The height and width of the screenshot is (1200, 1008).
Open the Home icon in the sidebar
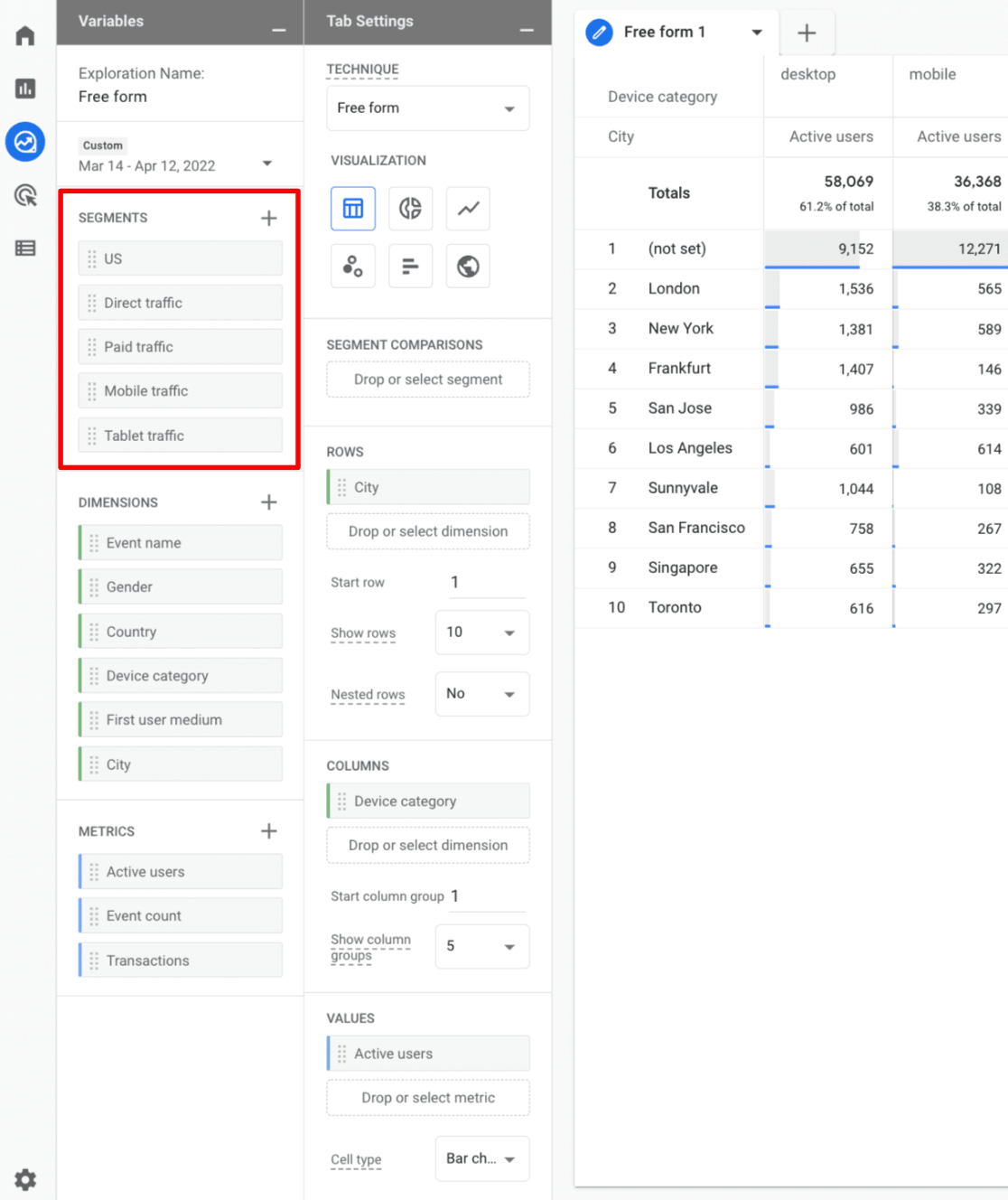click(x=25, y=34)
